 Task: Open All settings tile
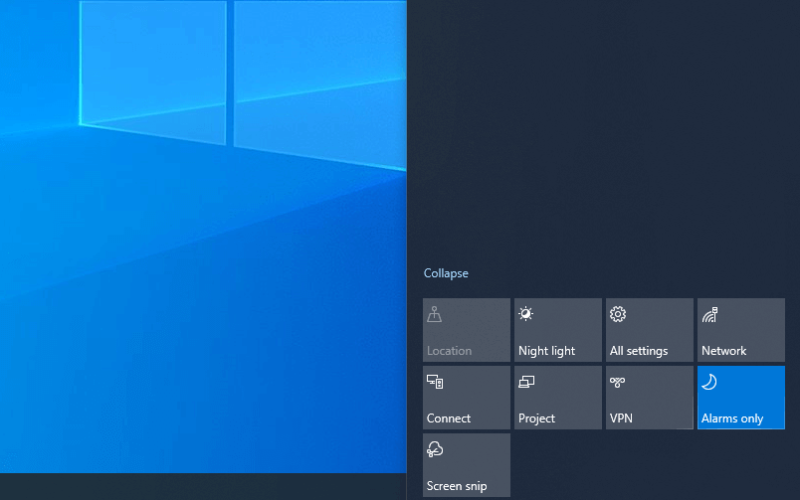pos(649,330)
